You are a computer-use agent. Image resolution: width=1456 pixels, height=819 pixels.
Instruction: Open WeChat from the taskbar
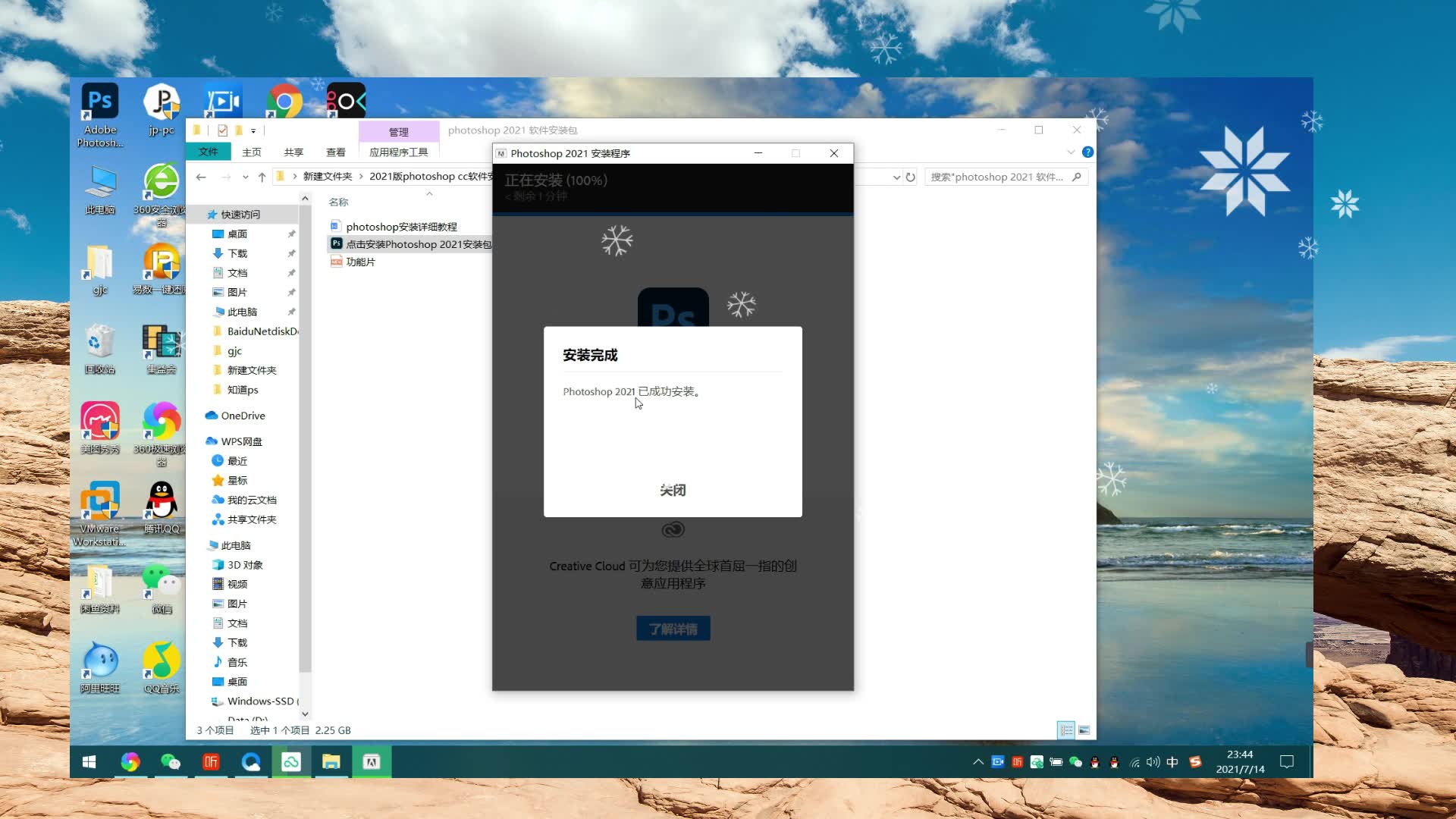pos(171,762)
